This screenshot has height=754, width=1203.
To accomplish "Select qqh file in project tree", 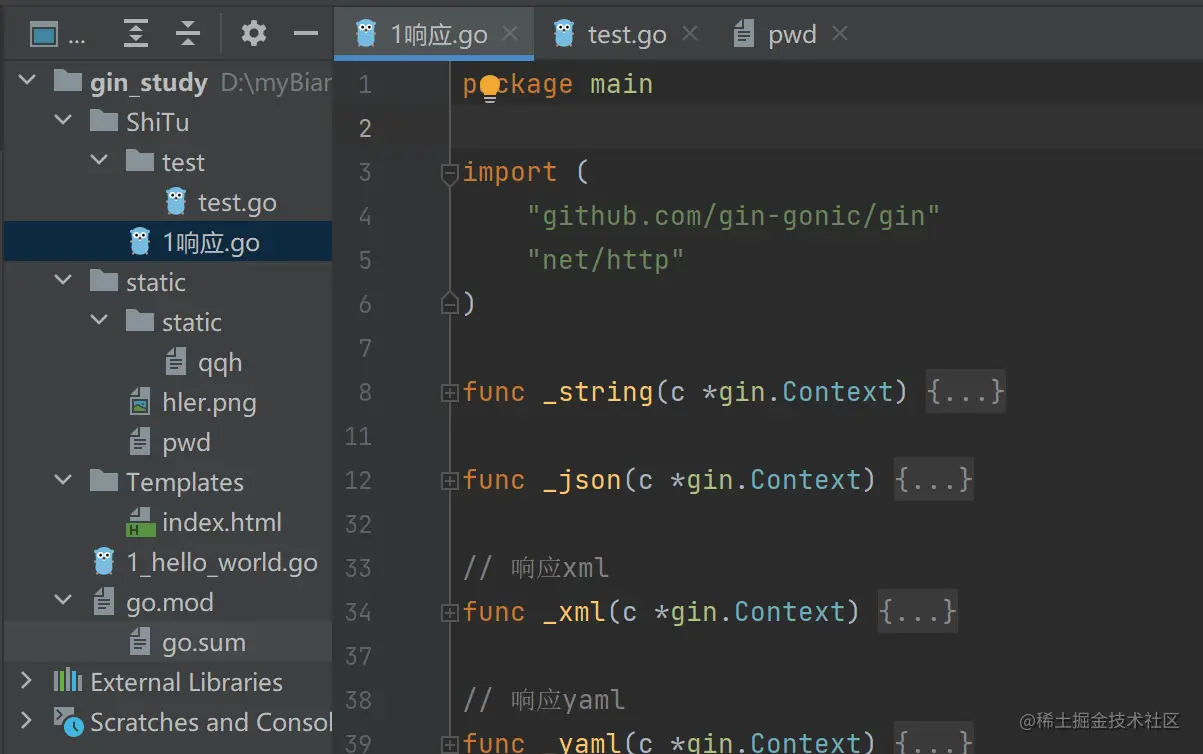I will coord(220,363).
